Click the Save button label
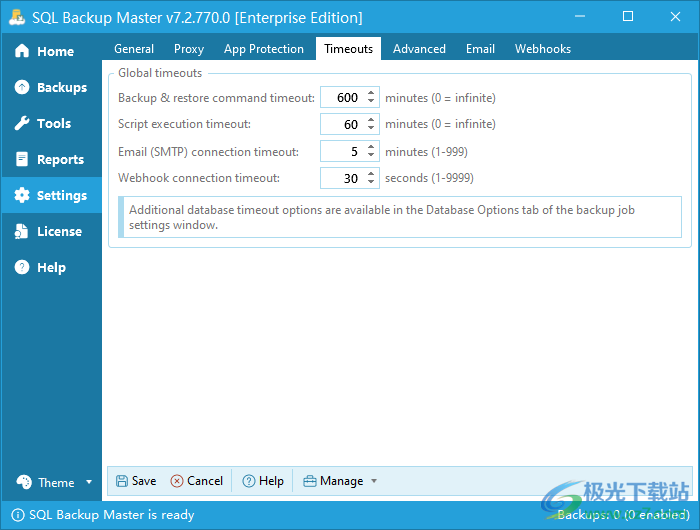700x530 pixels. pyautogui.click(x=144, y=481)
